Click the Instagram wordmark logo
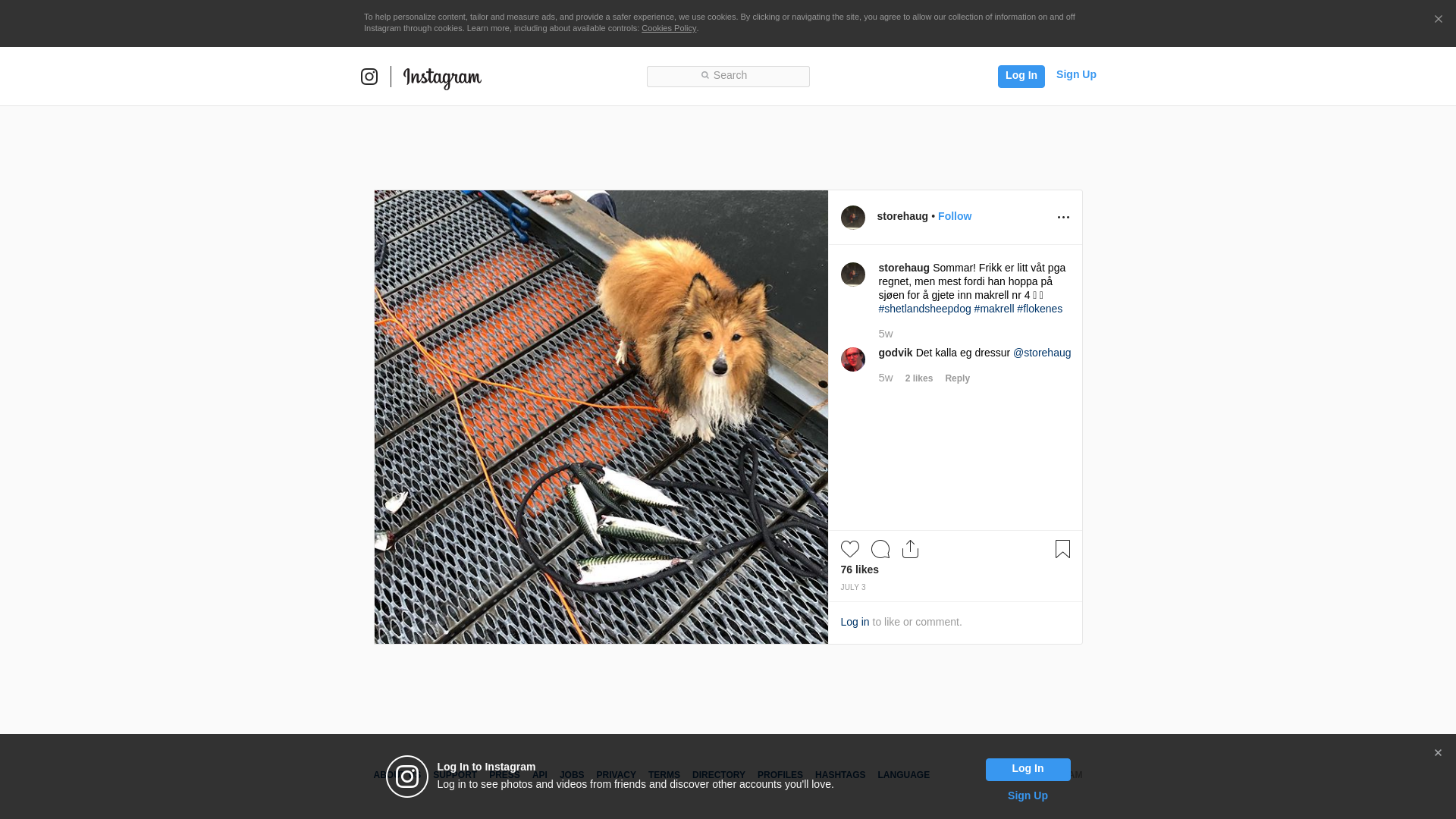 pyautogui.click(x=442, y=77)
